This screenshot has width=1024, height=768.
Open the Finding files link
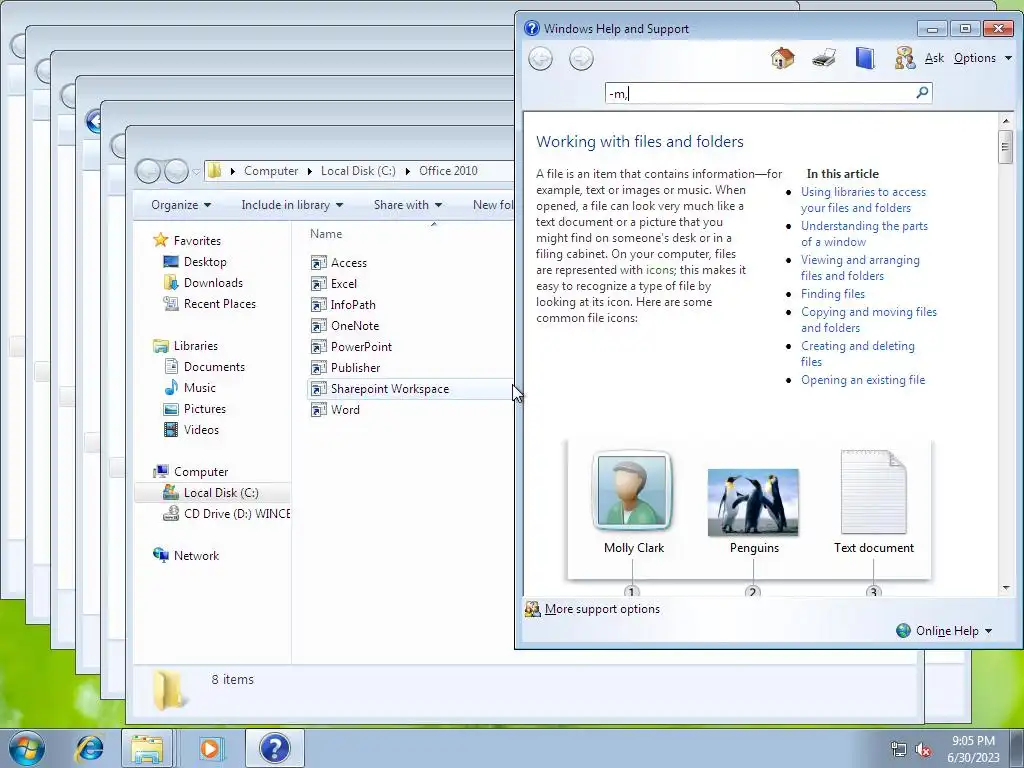pyautogui.click(x=833, y=294)
